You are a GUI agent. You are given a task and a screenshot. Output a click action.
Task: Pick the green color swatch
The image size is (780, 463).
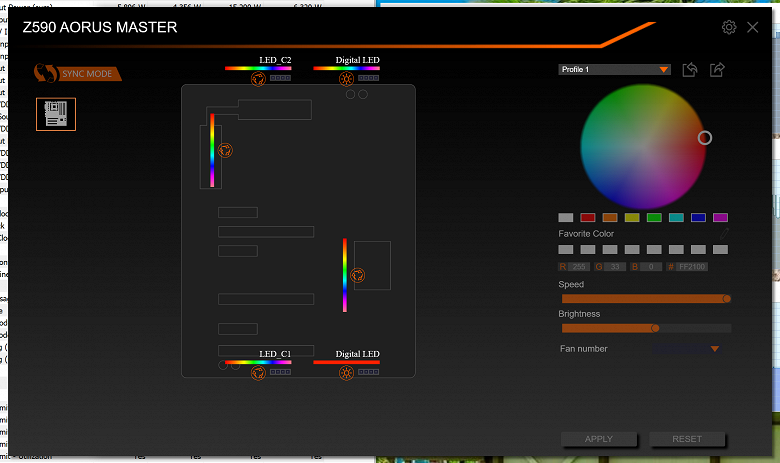pyautogui.click(x=654, y=217)
